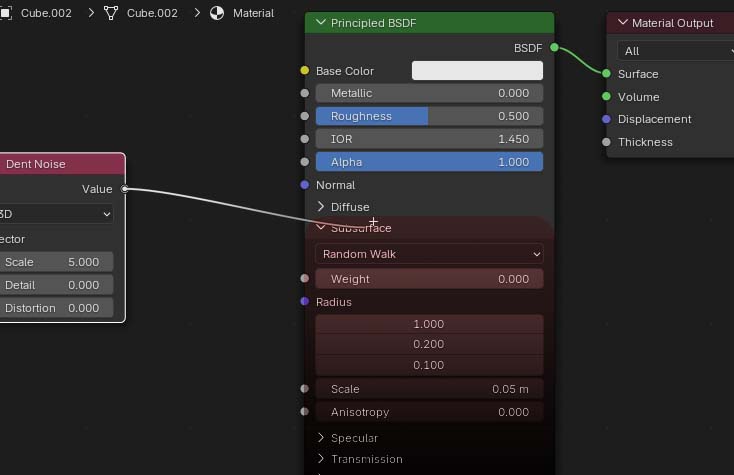
Task: Open the Random Walk subsurface method dropdown
Action: click(x=429, y=254)
